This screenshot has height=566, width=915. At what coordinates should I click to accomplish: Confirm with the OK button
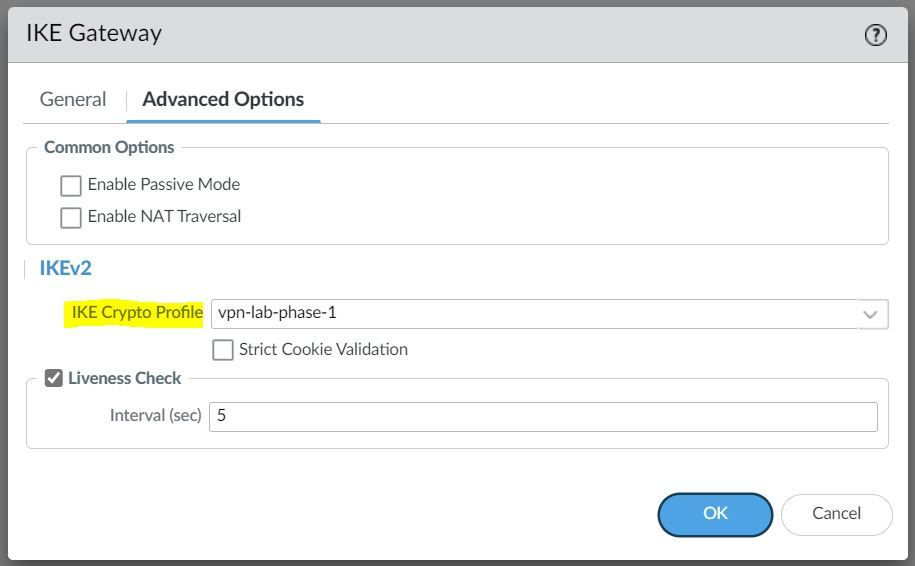click(x=715, y=514)
